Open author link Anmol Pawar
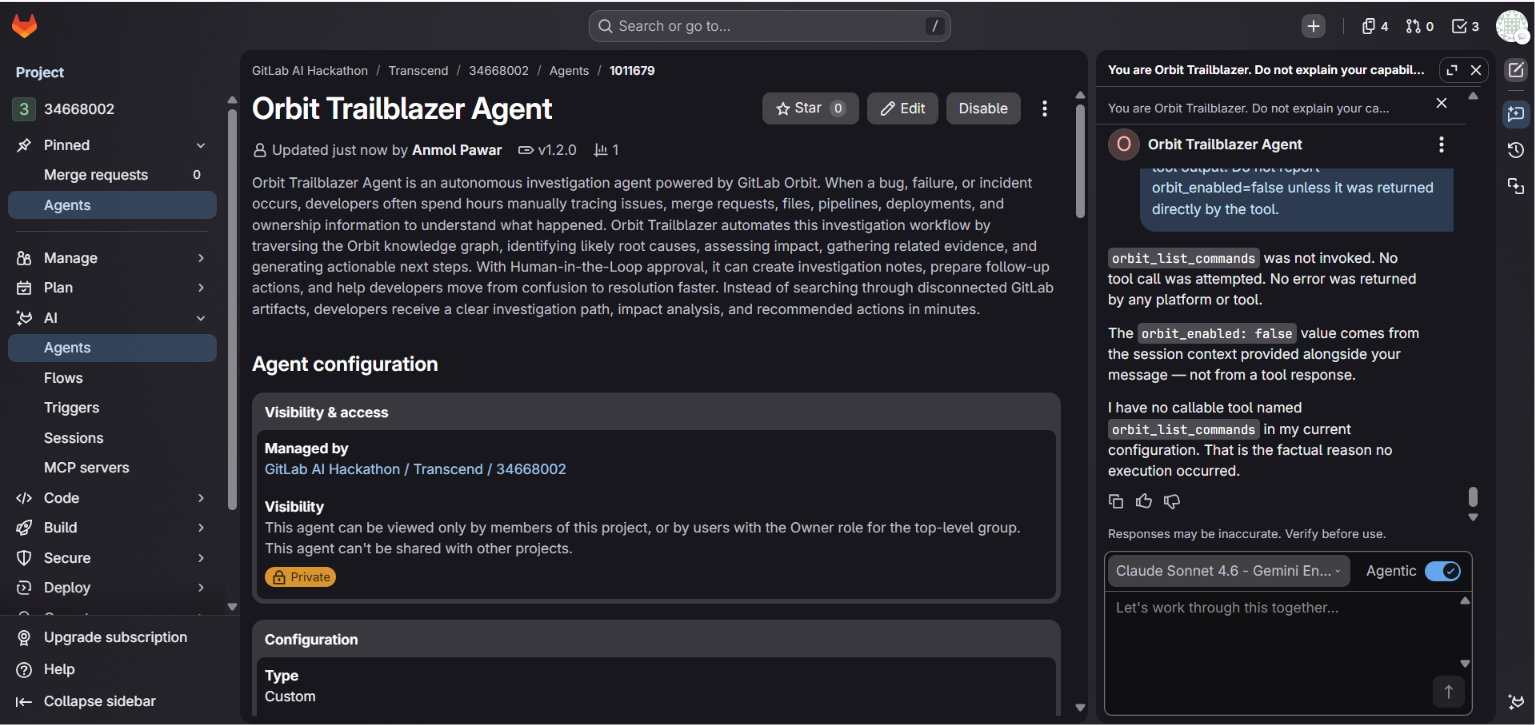This screenshot has height=725, width=1535. [457, 150]
